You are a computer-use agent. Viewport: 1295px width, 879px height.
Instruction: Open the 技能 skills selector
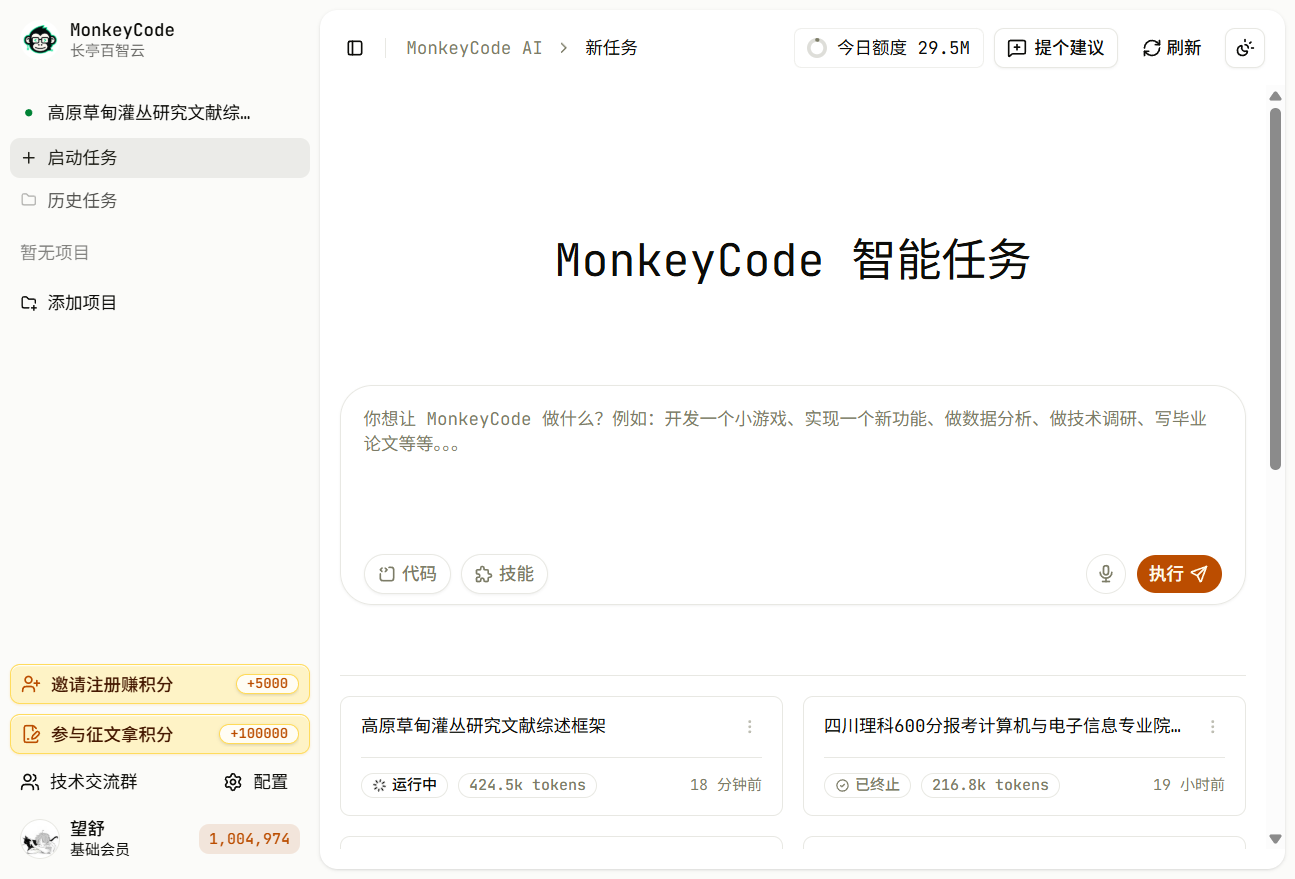pos(504,574)
